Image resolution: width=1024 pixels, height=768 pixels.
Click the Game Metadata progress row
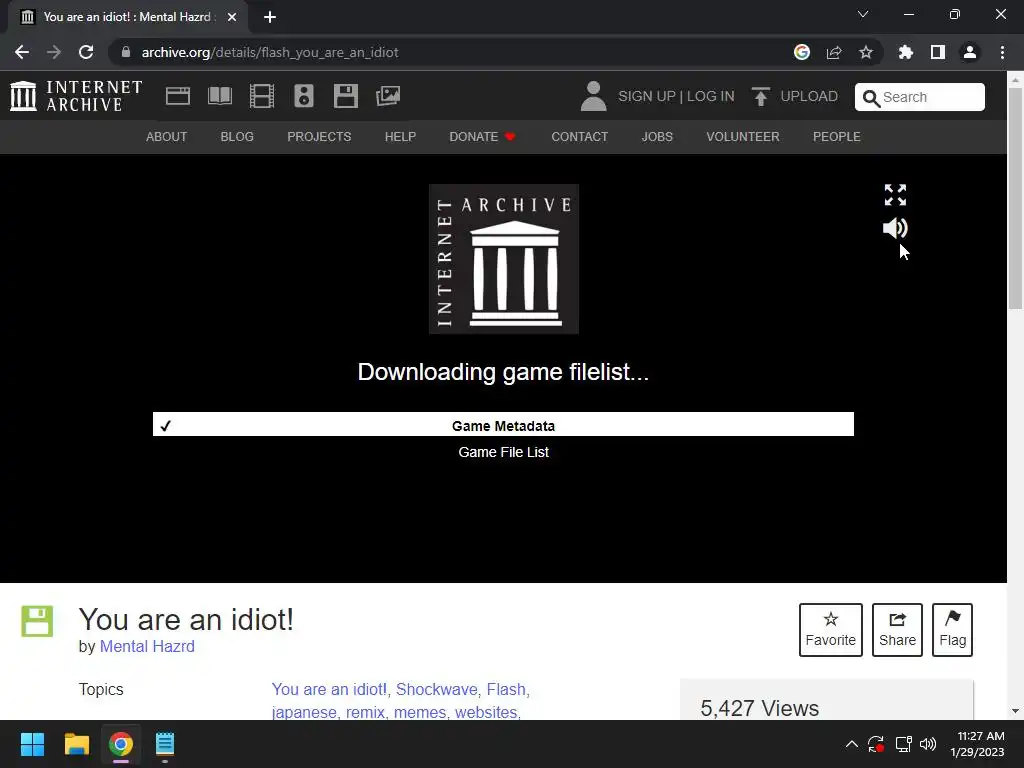point(503,424)
